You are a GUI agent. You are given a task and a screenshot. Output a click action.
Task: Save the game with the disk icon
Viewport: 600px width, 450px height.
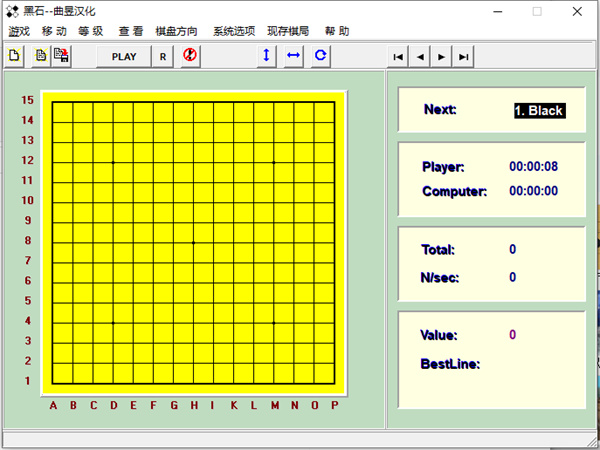coord(61,56)
